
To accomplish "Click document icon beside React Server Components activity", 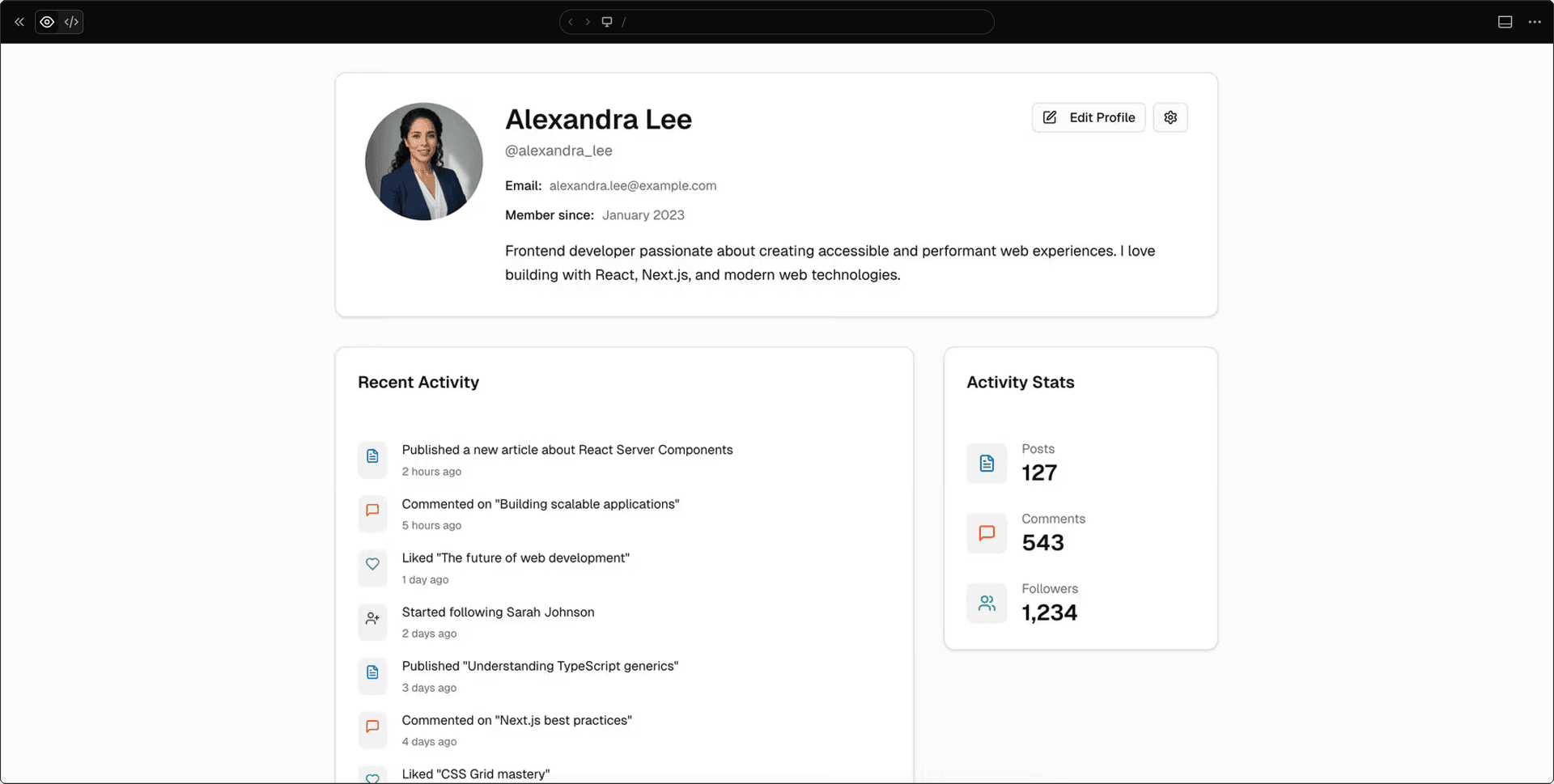I will [372, 456].
